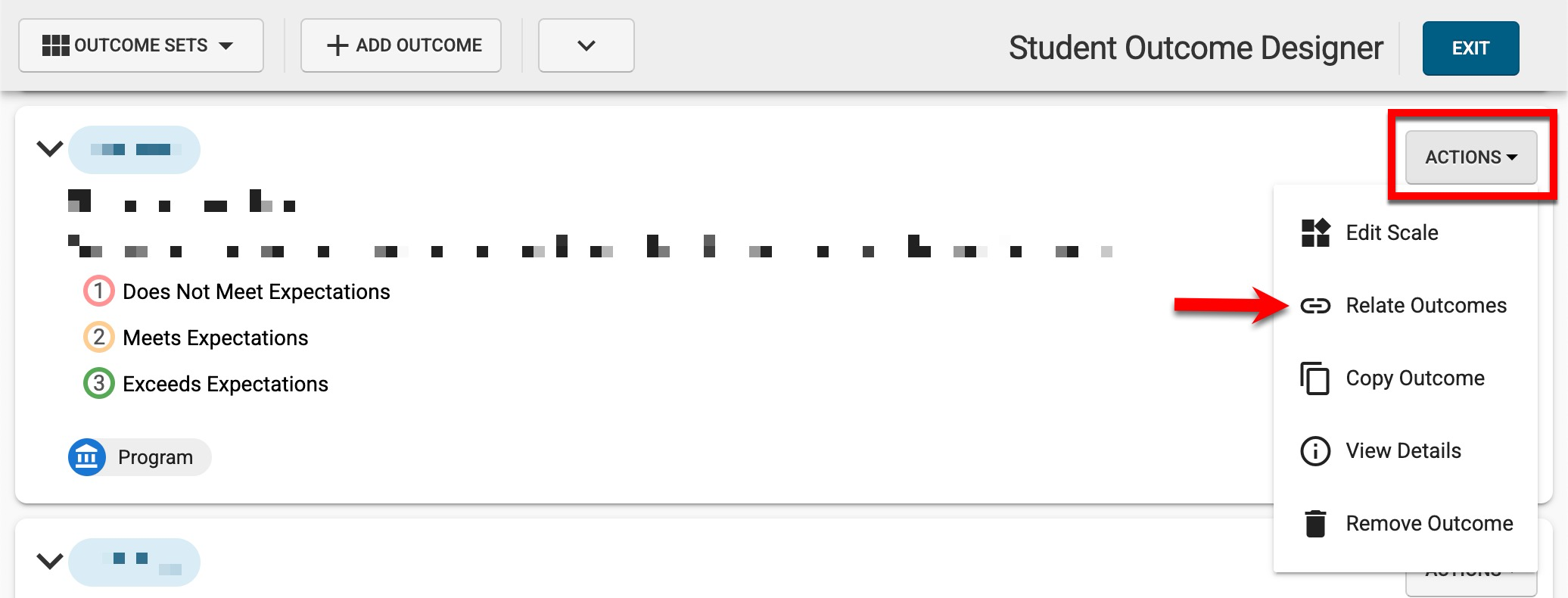1568x598 pixels.
Task: Click the red level 1 scale circle
Action: coord(98,291)
